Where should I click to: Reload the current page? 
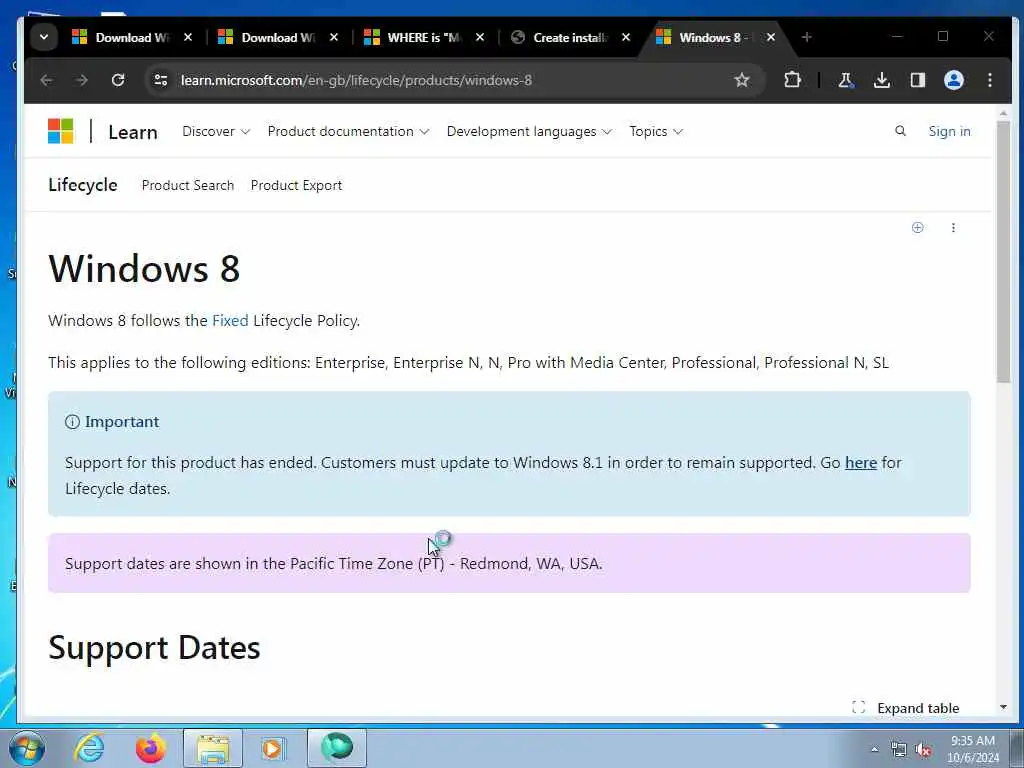(x=118, y=80)
